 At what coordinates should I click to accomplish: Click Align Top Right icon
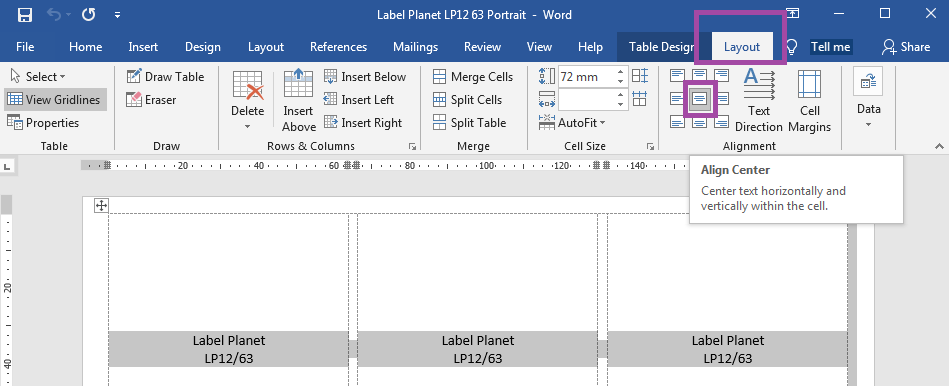(x=721, y=76)
